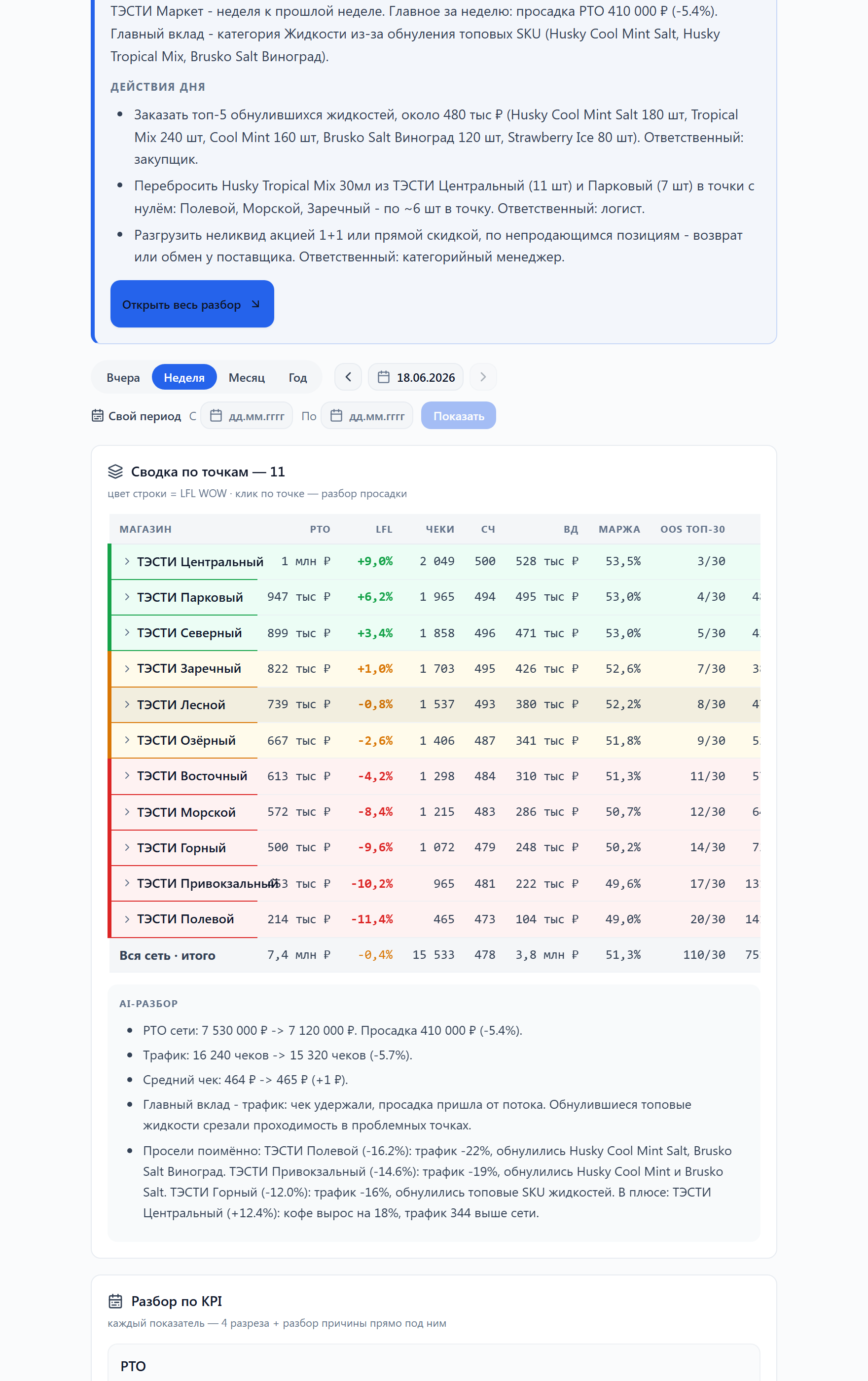Click the calendar icon next to 18.06.2026

pos(384,377)
